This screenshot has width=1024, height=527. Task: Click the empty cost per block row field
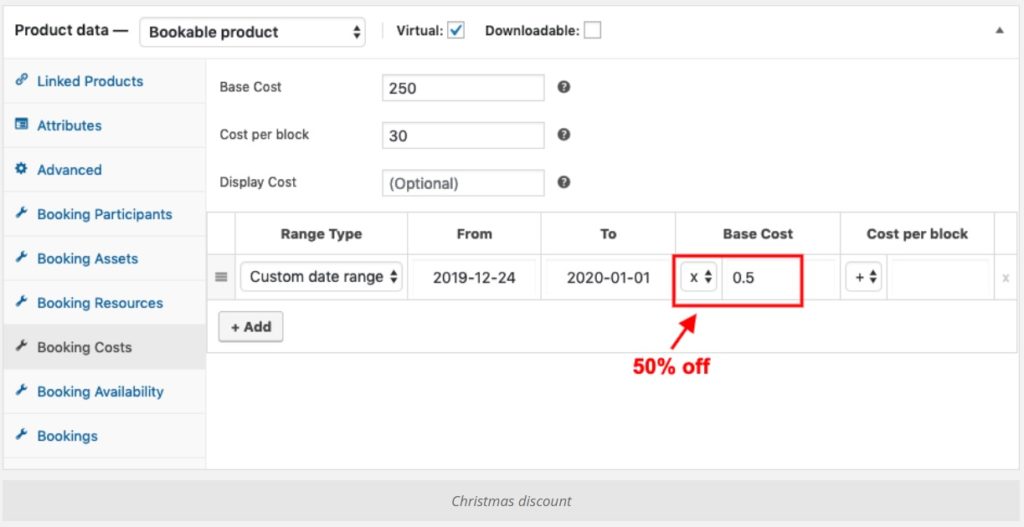click(939, 278)
